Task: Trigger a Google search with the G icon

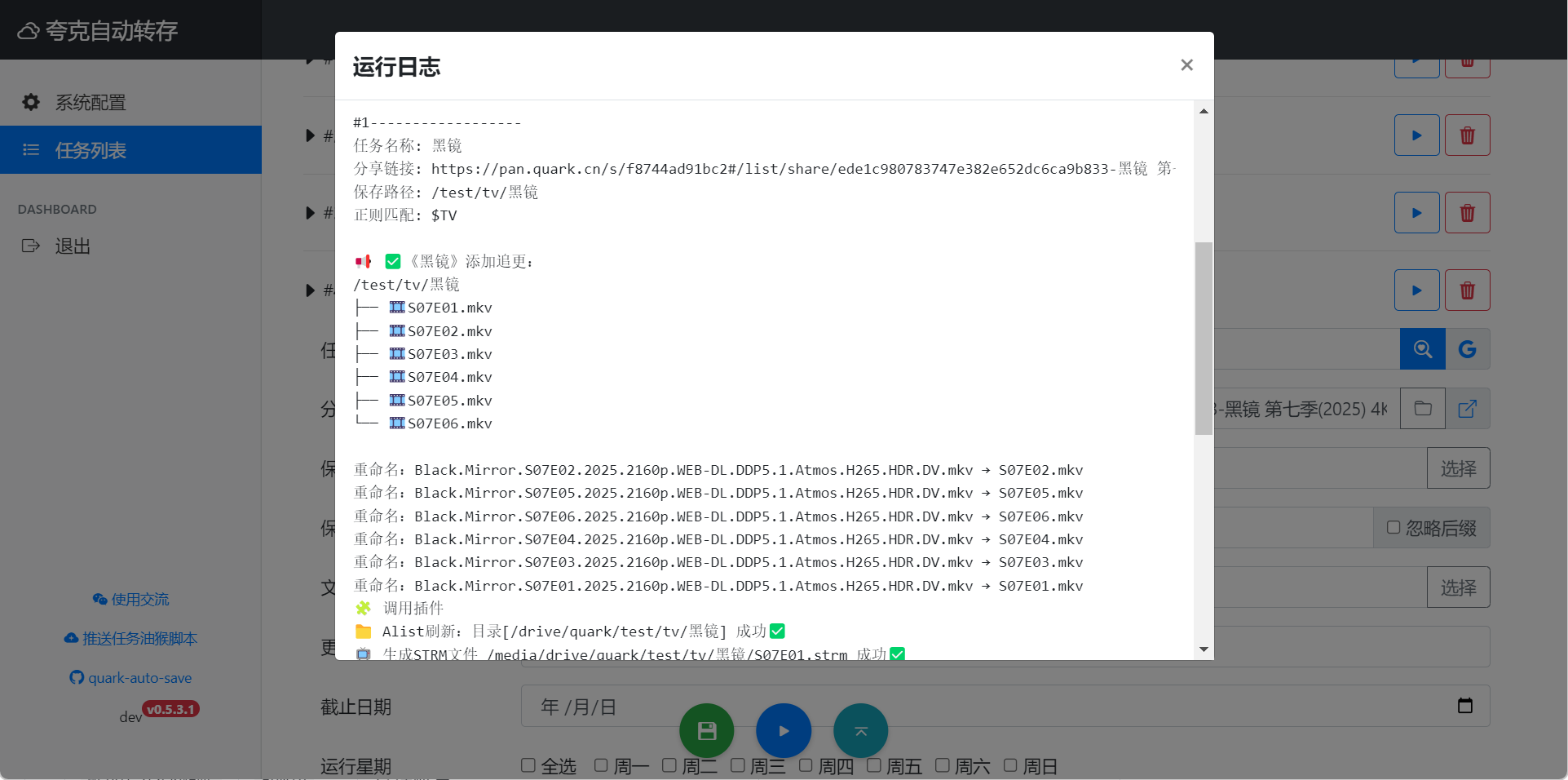Action: point(1467,348)
